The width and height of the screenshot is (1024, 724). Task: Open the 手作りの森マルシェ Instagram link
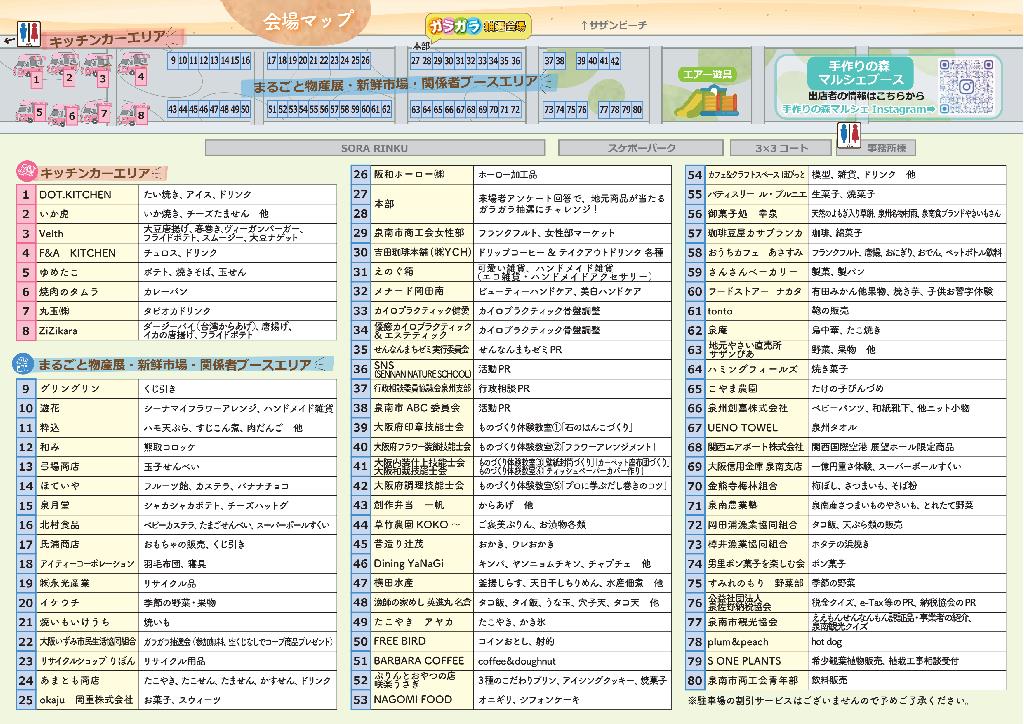858,109
